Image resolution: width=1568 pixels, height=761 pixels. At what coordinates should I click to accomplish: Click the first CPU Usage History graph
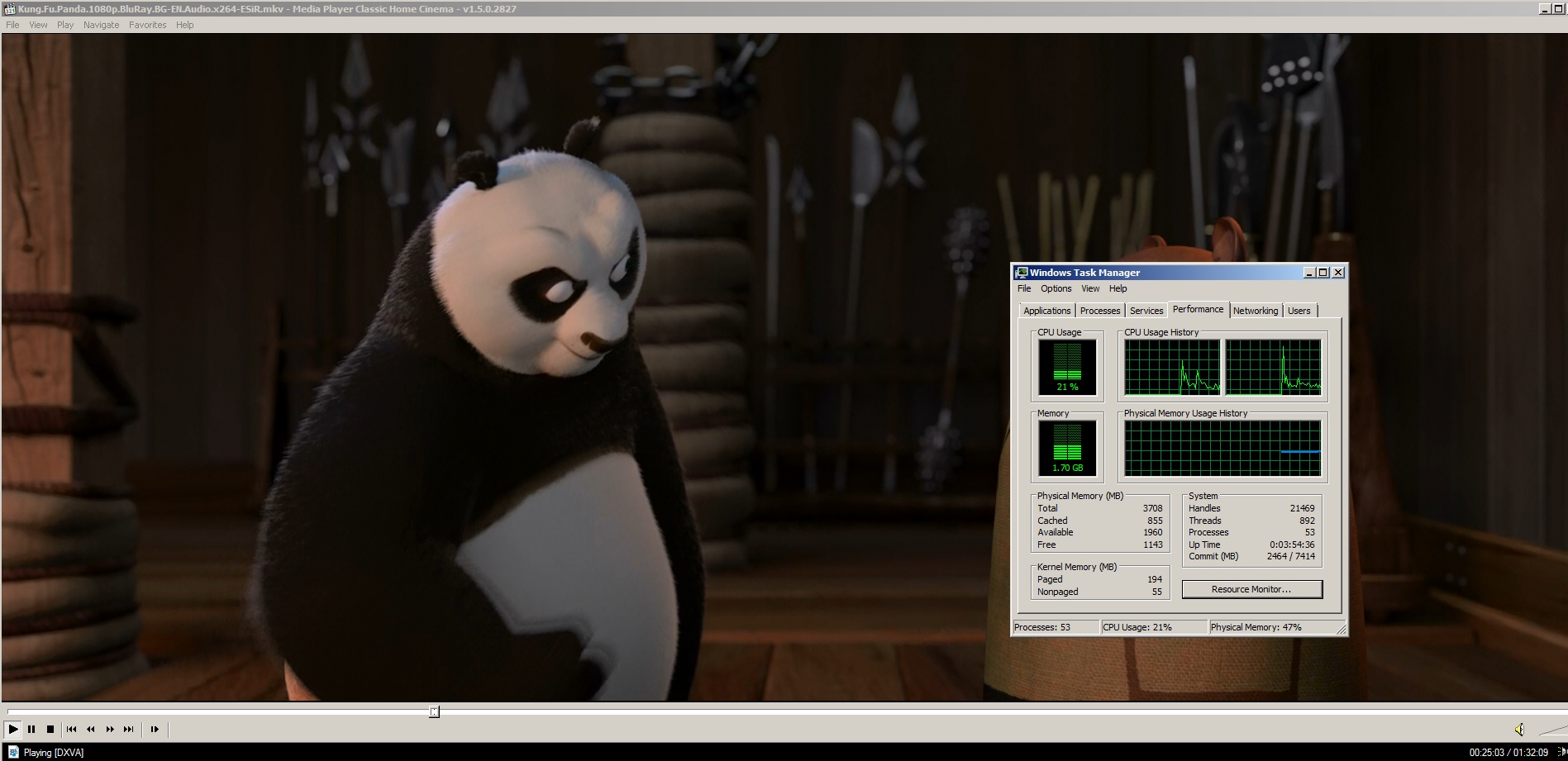coord(1172,368)
